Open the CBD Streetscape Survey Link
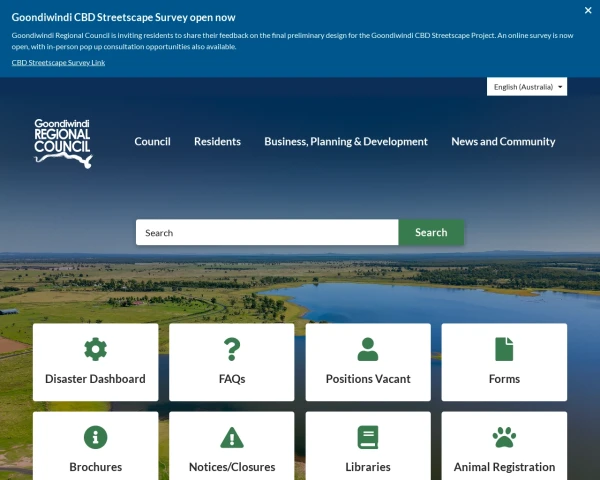The height and width of the screenshot is (480, 600). tap(58, 62)
